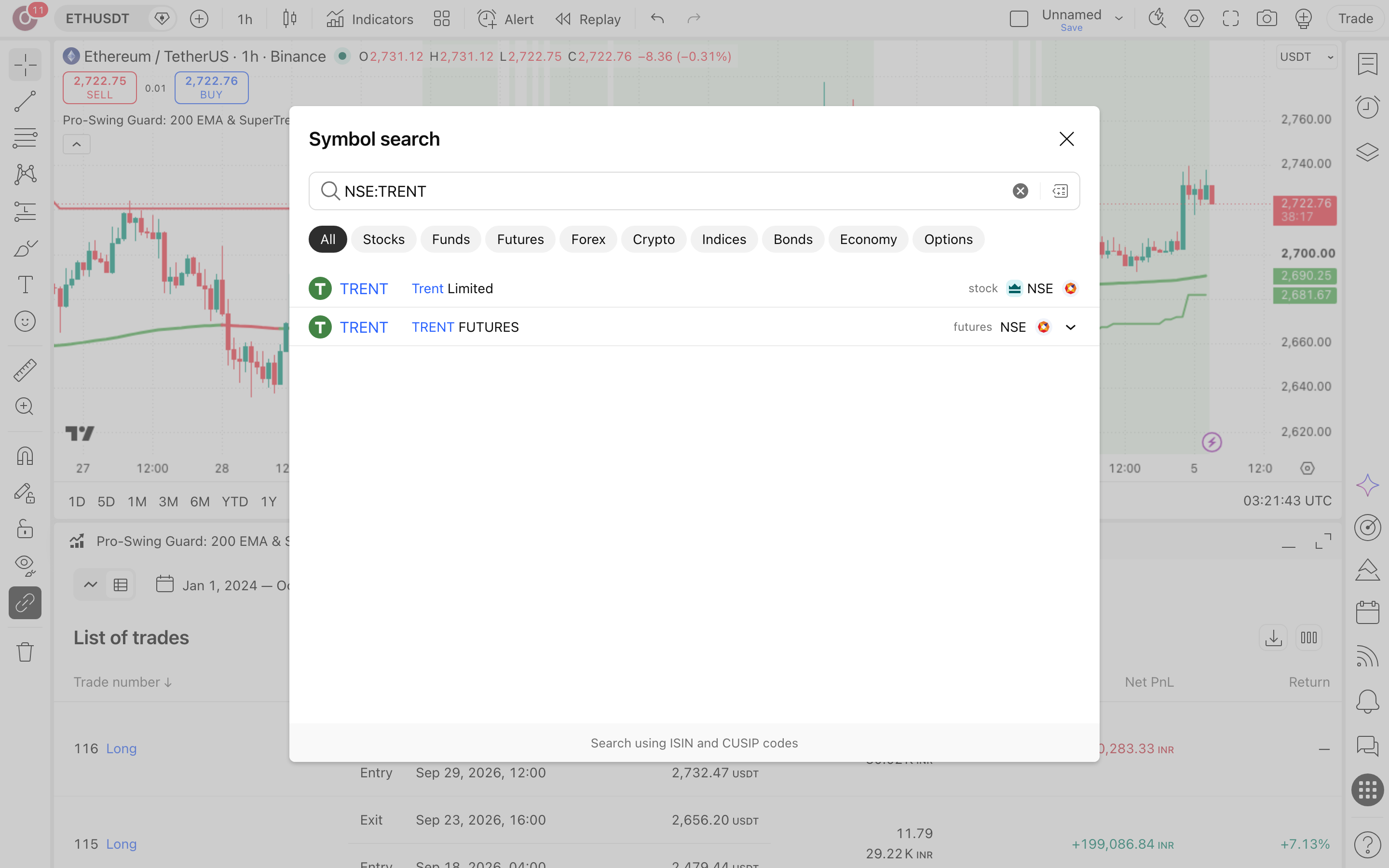
Task: Toggle stay in drawing mode
Action: [x=25, y=492]
